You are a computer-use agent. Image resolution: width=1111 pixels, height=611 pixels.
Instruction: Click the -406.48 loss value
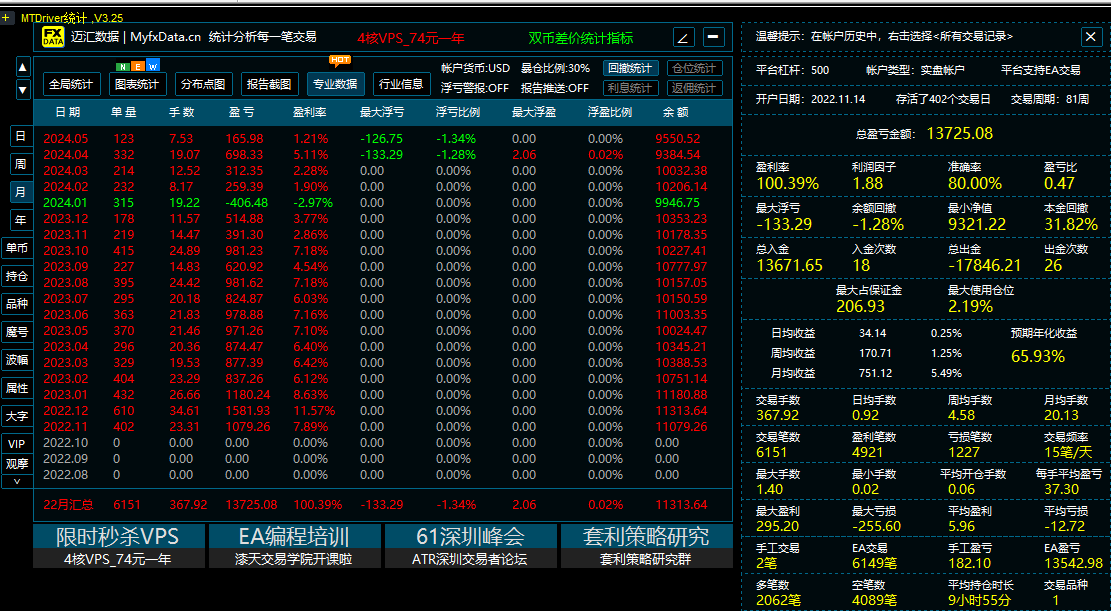[247, 203]
